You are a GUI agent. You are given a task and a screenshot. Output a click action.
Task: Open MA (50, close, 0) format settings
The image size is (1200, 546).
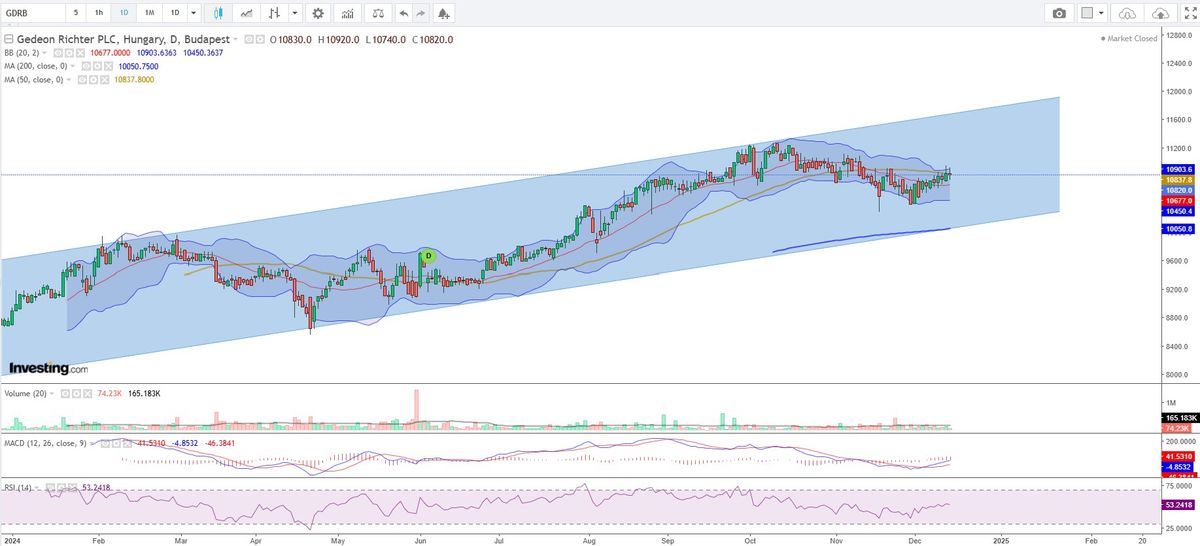point(93,79)
